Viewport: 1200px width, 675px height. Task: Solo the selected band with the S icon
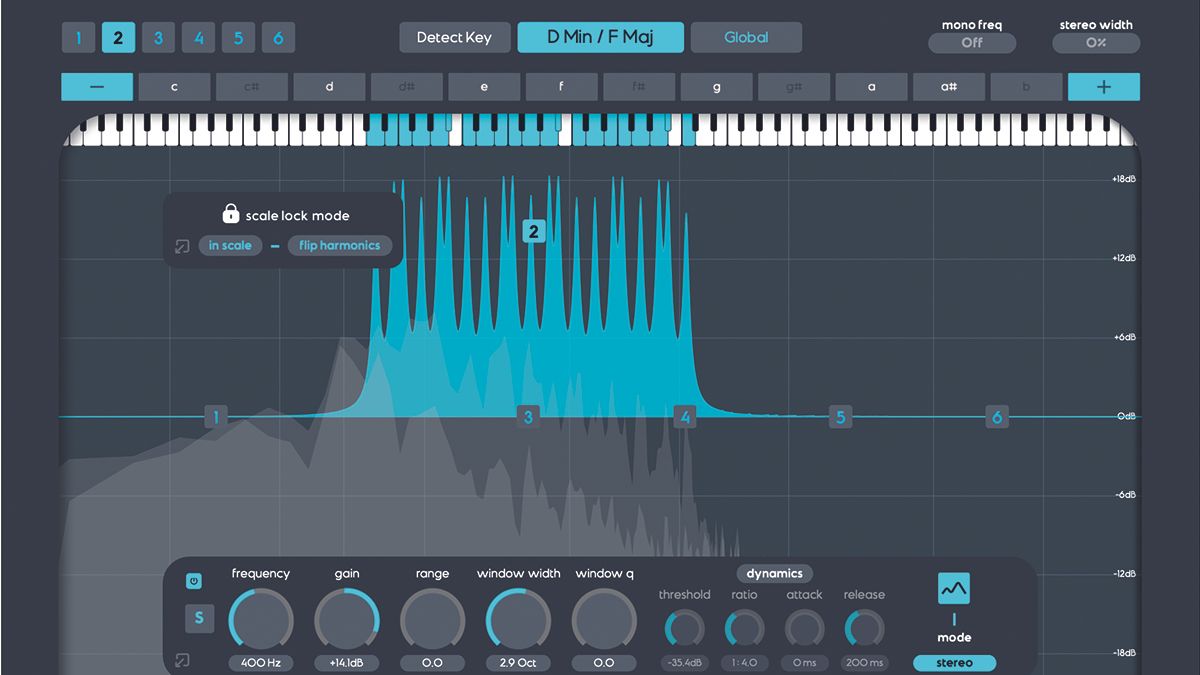pos(199,618)
